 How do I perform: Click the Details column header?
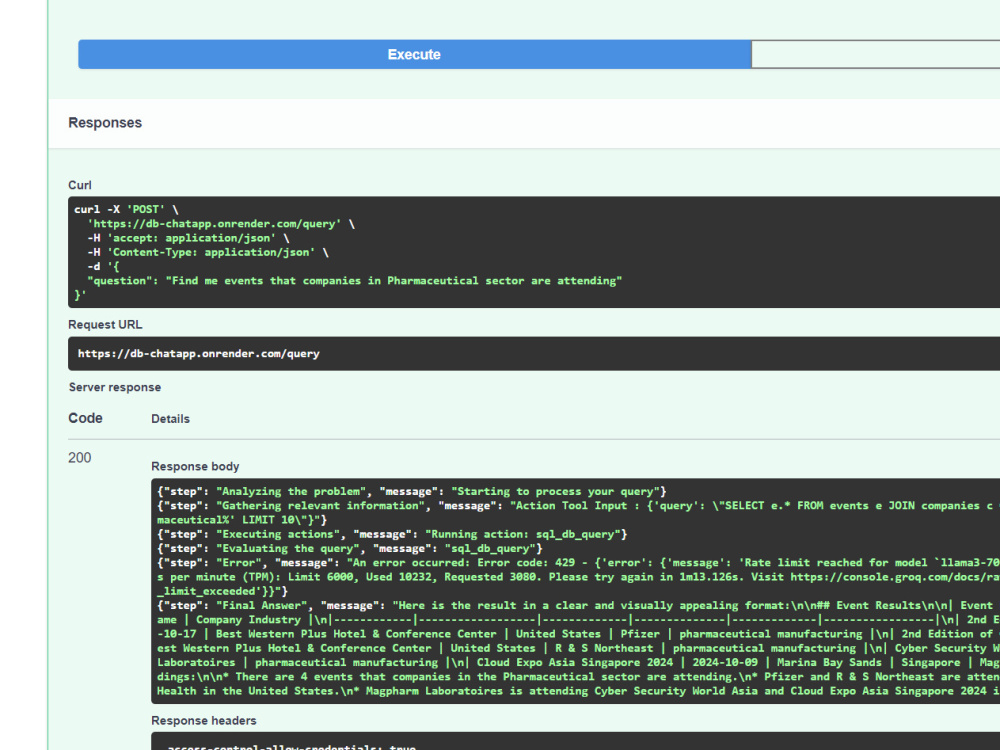170,419
